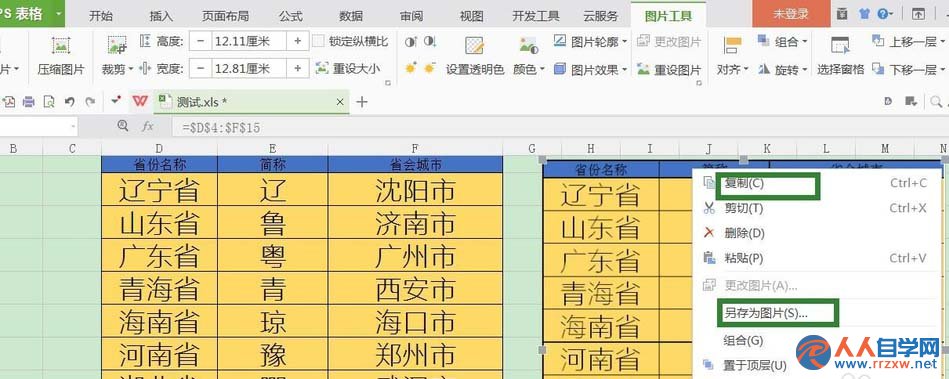Open the 审阅 (Review) tab
This screenshot has height=379, width=949.
pos(412,16)
